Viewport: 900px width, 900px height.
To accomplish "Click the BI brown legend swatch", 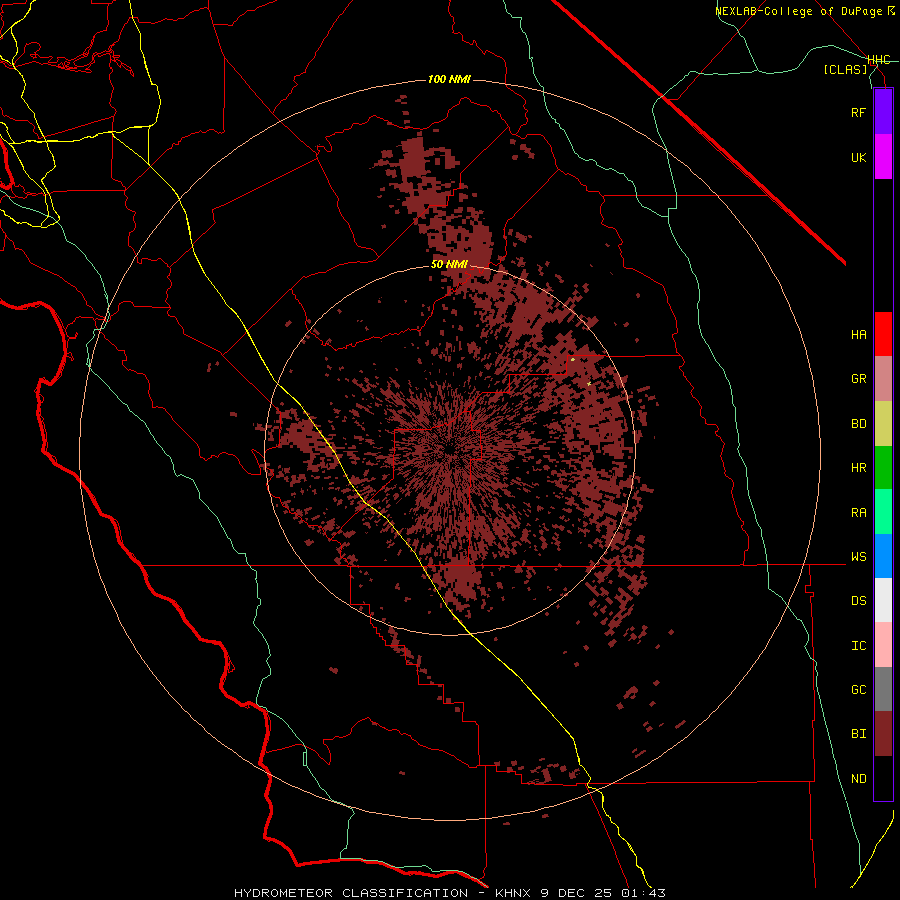I will pos(883,734).
